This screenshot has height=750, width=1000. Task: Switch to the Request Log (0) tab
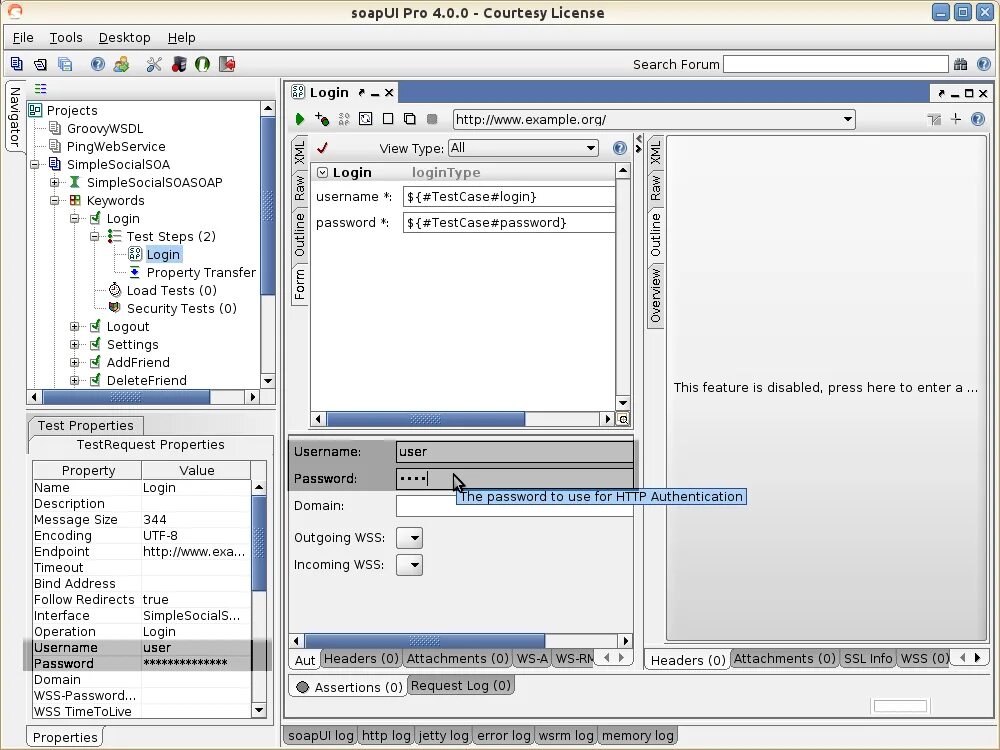point(460,686)
